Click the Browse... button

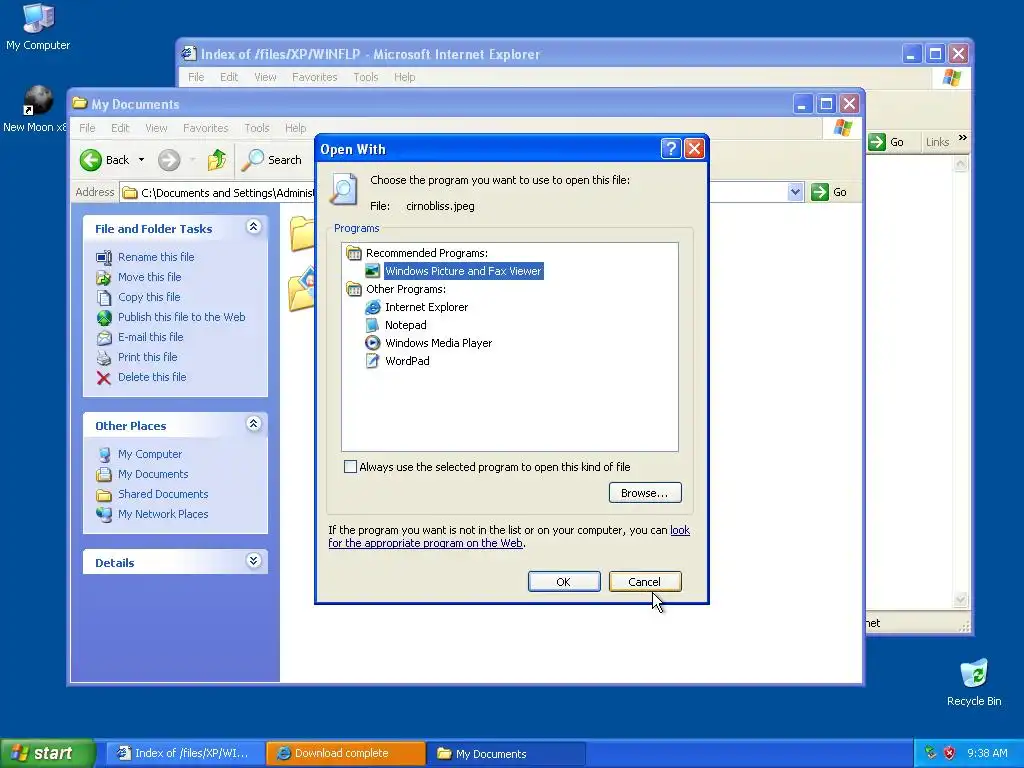point(645,493)
